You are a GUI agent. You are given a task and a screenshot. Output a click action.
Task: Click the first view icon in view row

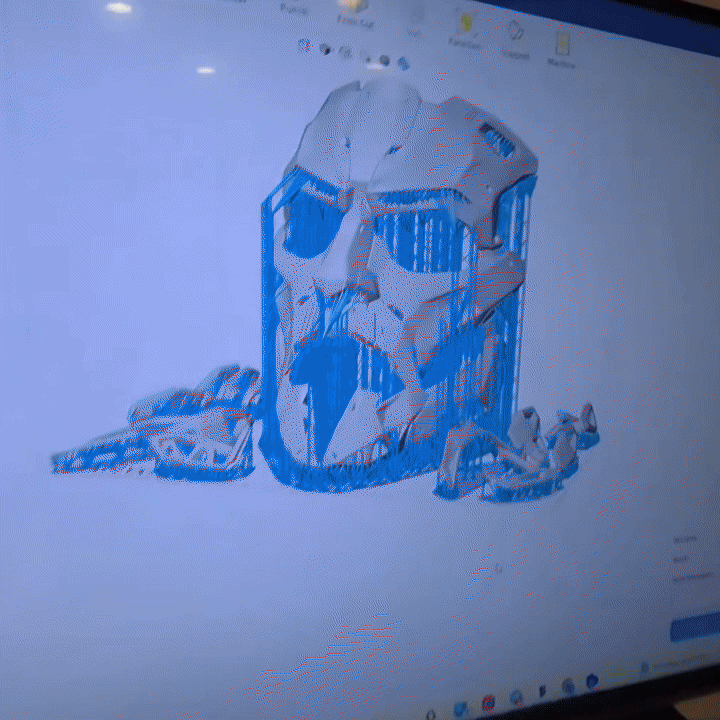click(305, 47)
